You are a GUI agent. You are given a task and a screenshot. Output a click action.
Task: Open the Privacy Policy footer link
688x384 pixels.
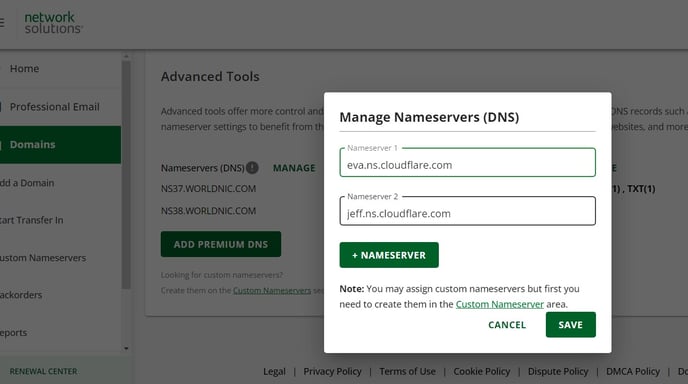(x=332, y=371)
